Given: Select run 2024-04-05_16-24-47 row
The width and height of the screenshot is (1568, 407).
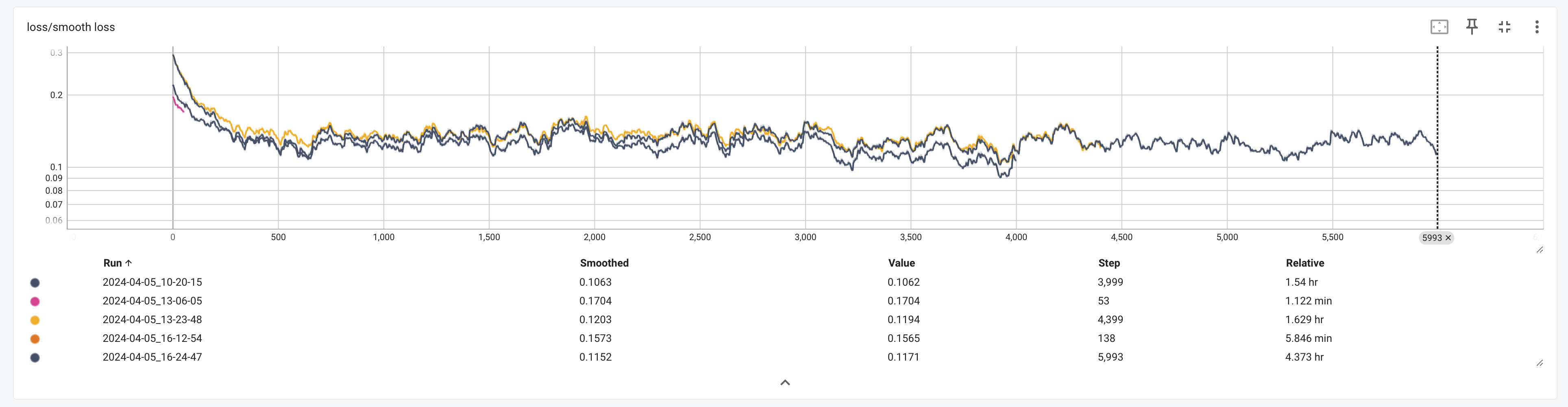Looking at the screenshot, I should [x=152, y=357].
